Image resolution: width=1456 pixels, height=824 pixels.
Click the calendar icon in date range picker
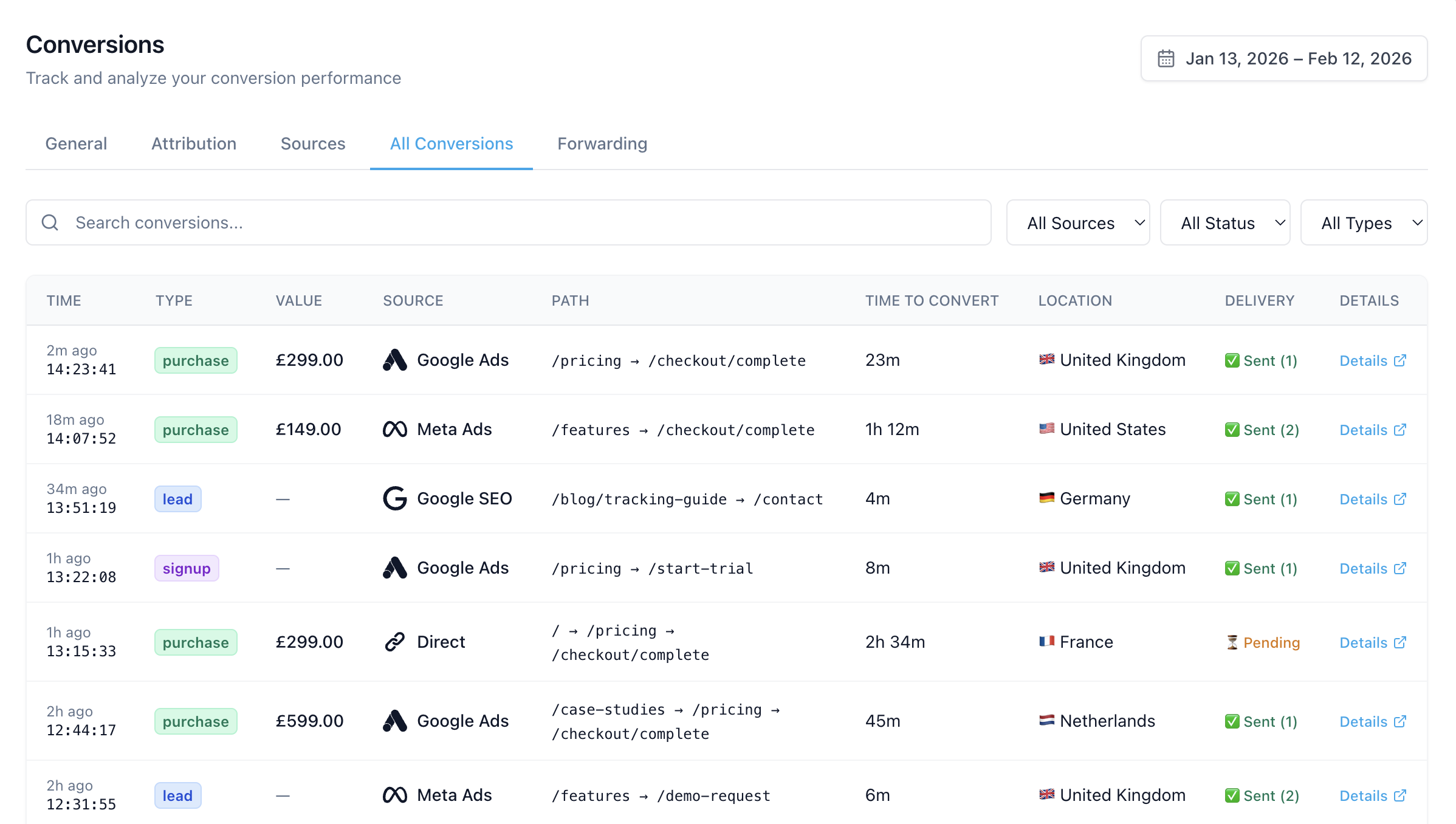pos(1166,58)
